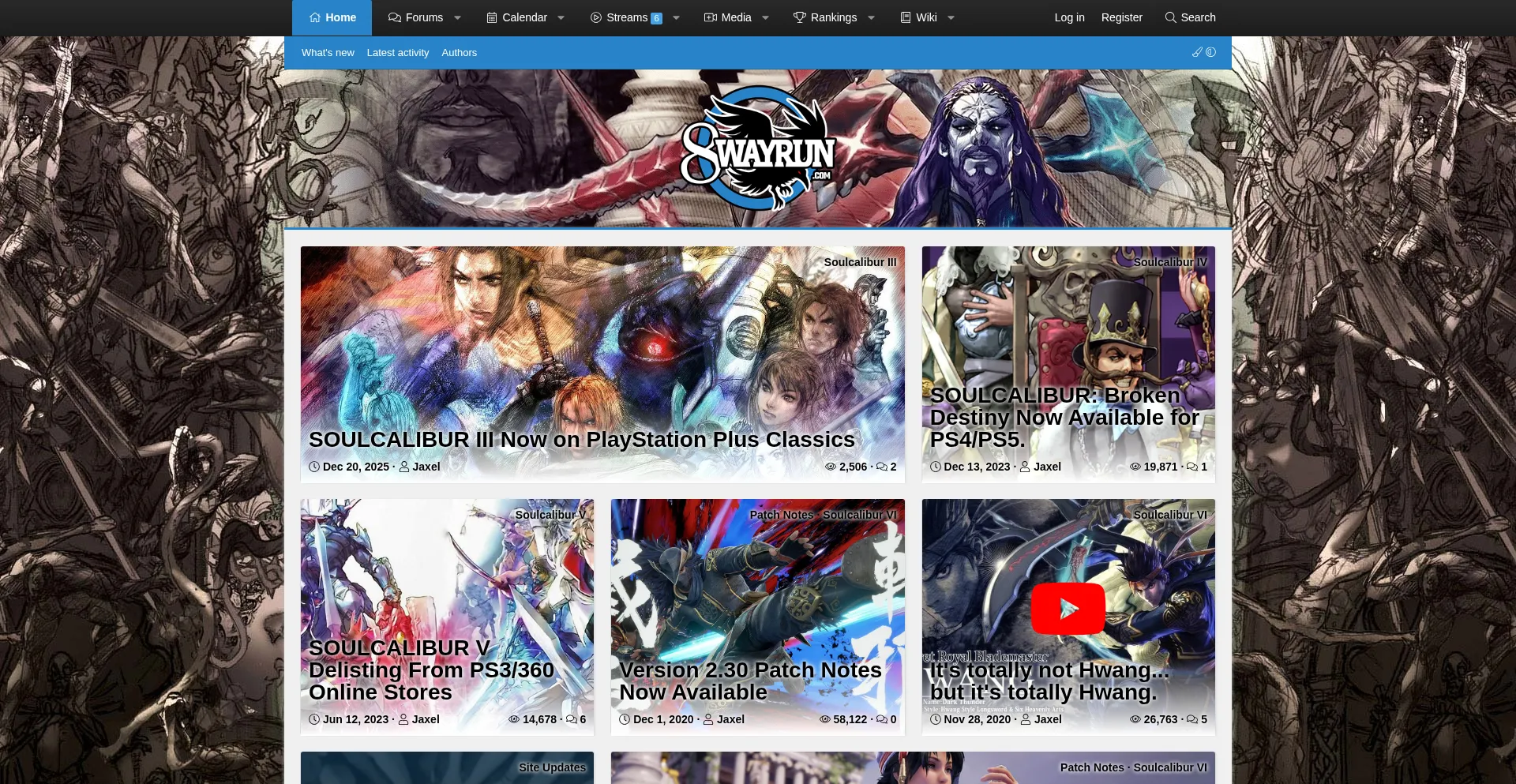The height and width of the screenshot is (784, 1516).
Task: Click the 8WayRun logo in the banner
Action: [758, 148]
